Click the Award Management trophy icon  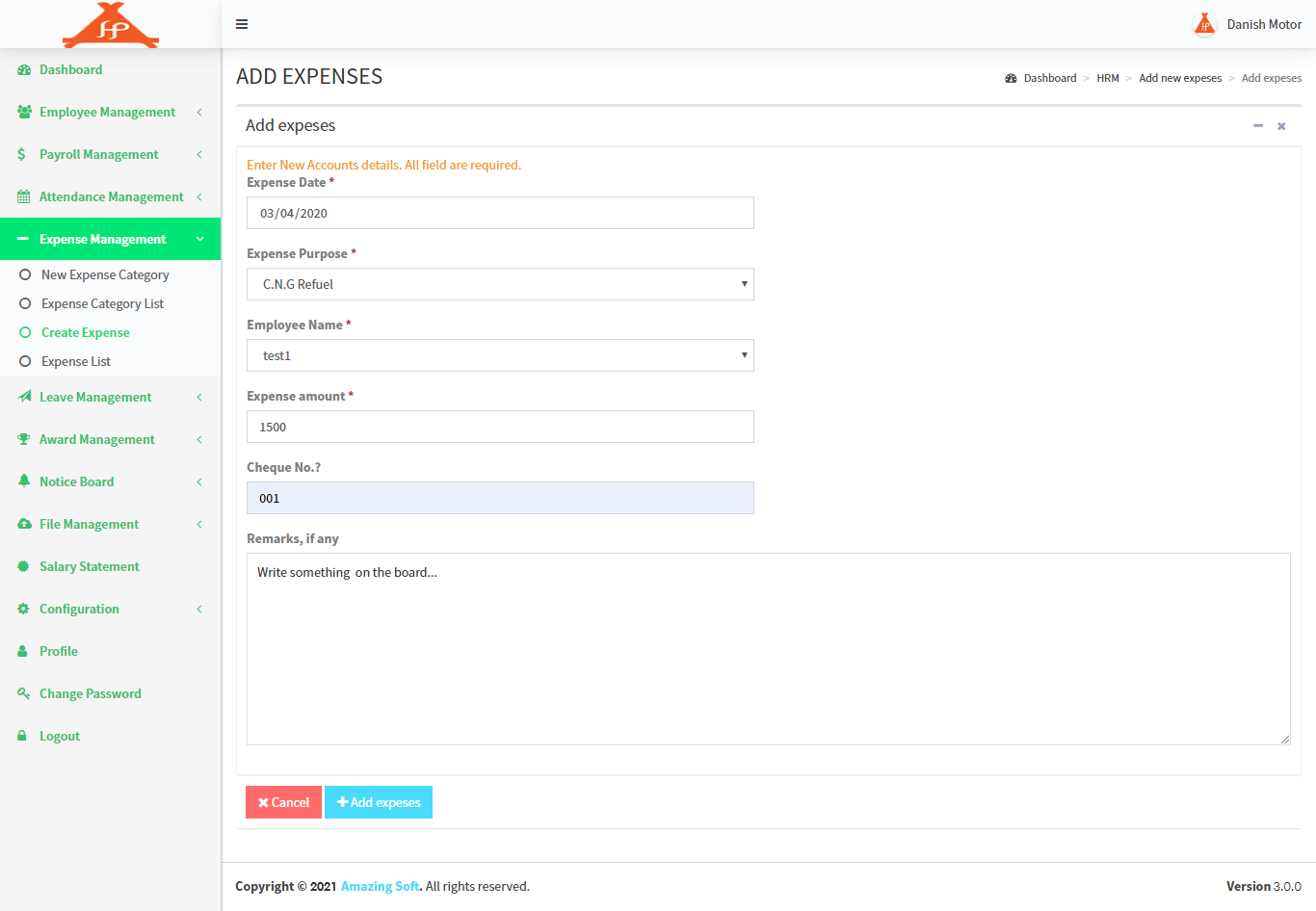coord(24,439)
